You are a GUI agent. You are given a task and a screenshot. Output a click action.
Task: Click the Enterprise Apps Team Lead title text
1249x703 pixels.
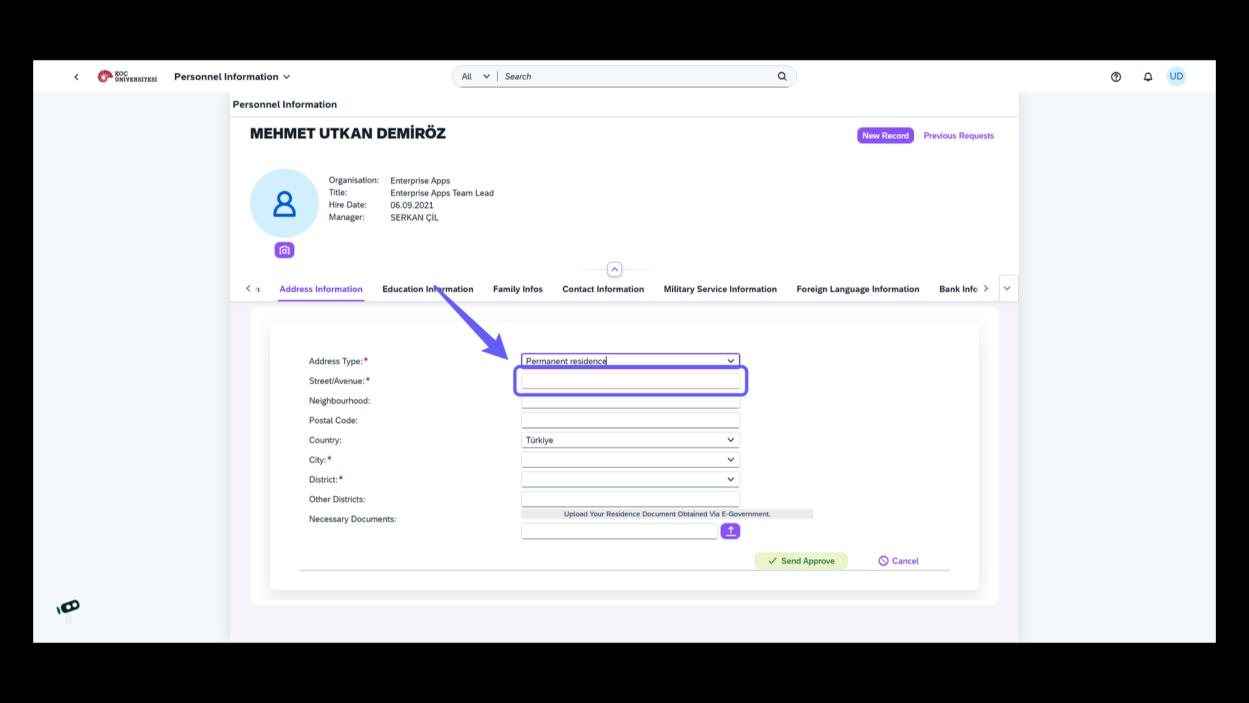pyautogui.click(x=442, y=193)
